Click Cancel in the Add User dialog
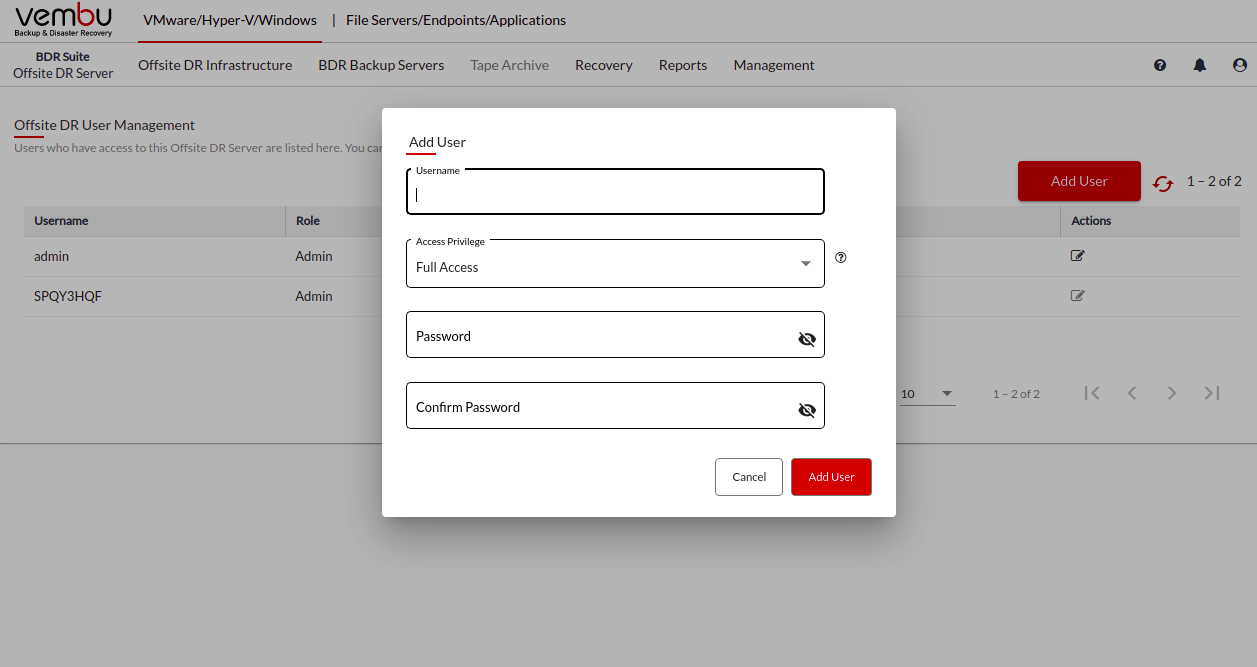This screenshot has height=667, width=1257. point(749,477)
